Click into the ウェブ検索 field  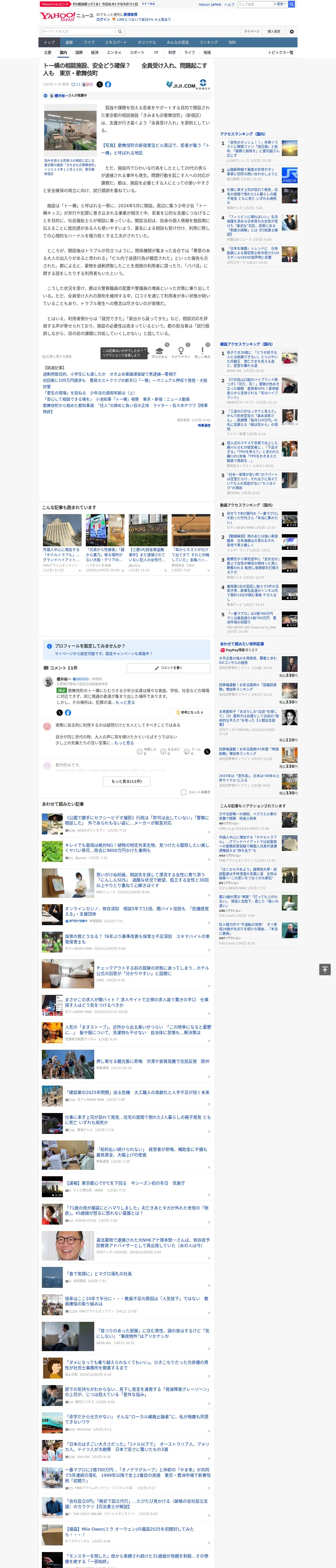pyautogui.click(x=255, y=4)
